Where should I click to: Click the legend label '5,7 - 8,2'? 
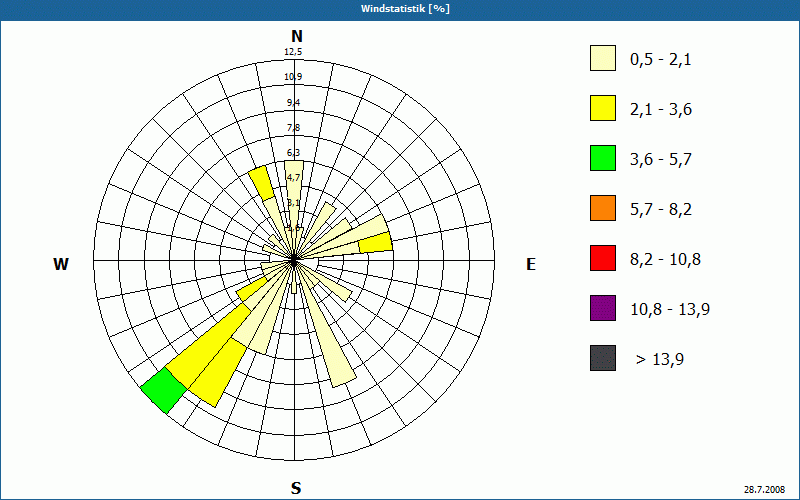point(661,210)
